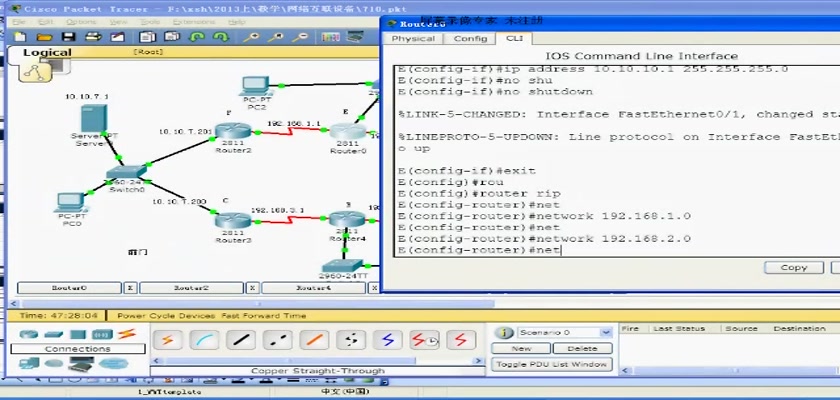This screenshot has height=400, width=840.
Task: Open the File menu
Action: click(19, 22)
